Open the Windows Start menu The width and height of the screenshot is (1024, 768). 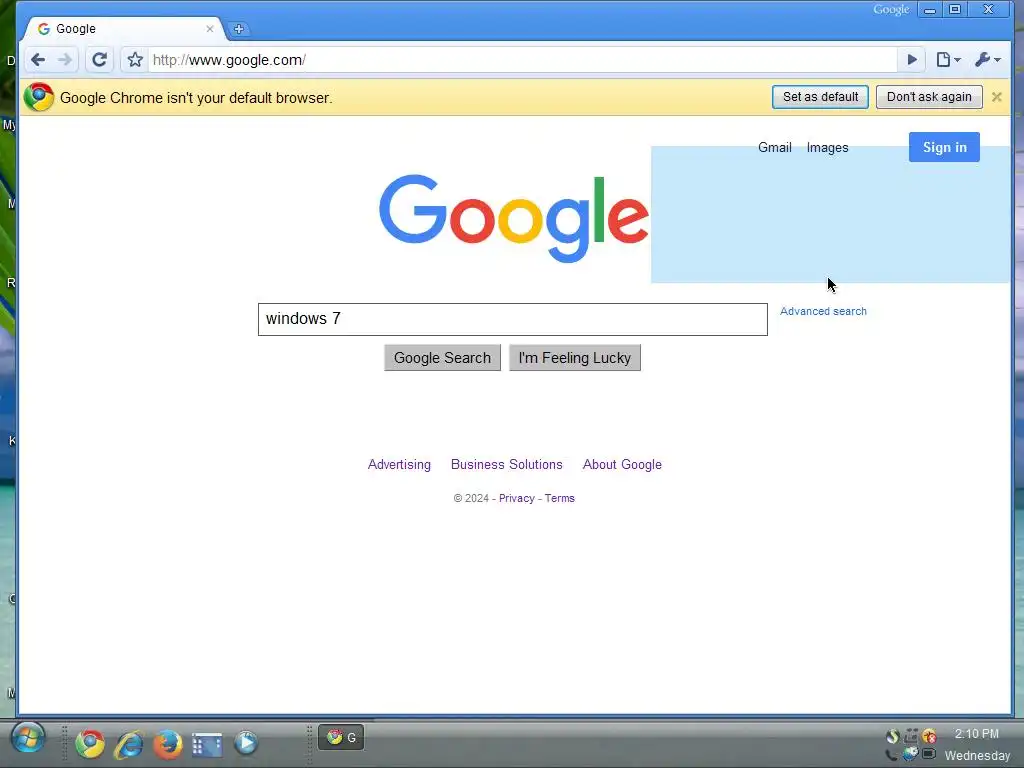(x=27, y=739)
